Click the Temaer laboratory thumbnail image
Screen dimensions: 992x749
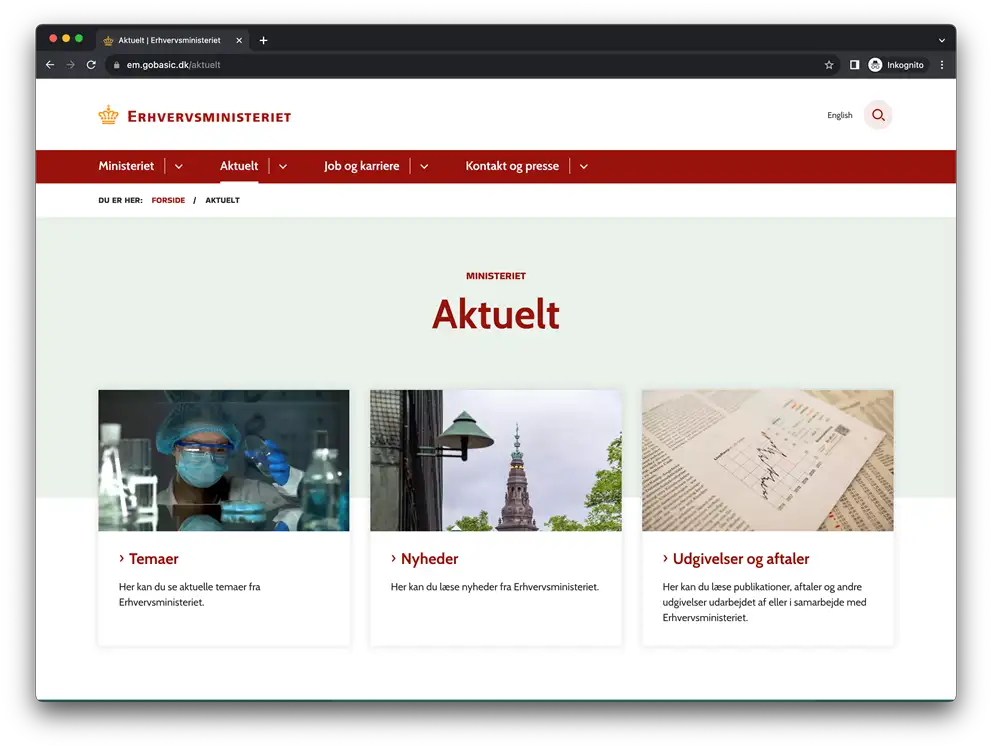point(224,460)
